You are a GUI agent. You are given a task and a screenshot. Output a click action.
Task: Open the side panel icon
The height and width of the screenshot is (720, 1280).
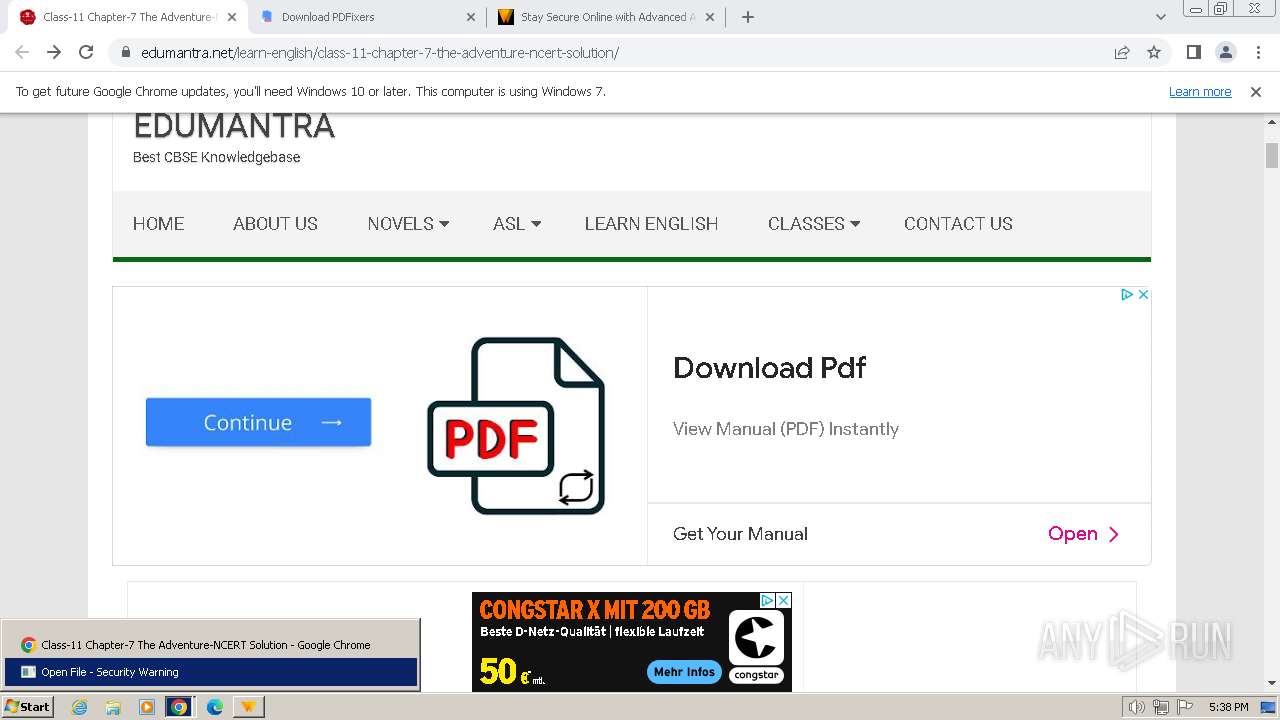(x=1193, y=52)
